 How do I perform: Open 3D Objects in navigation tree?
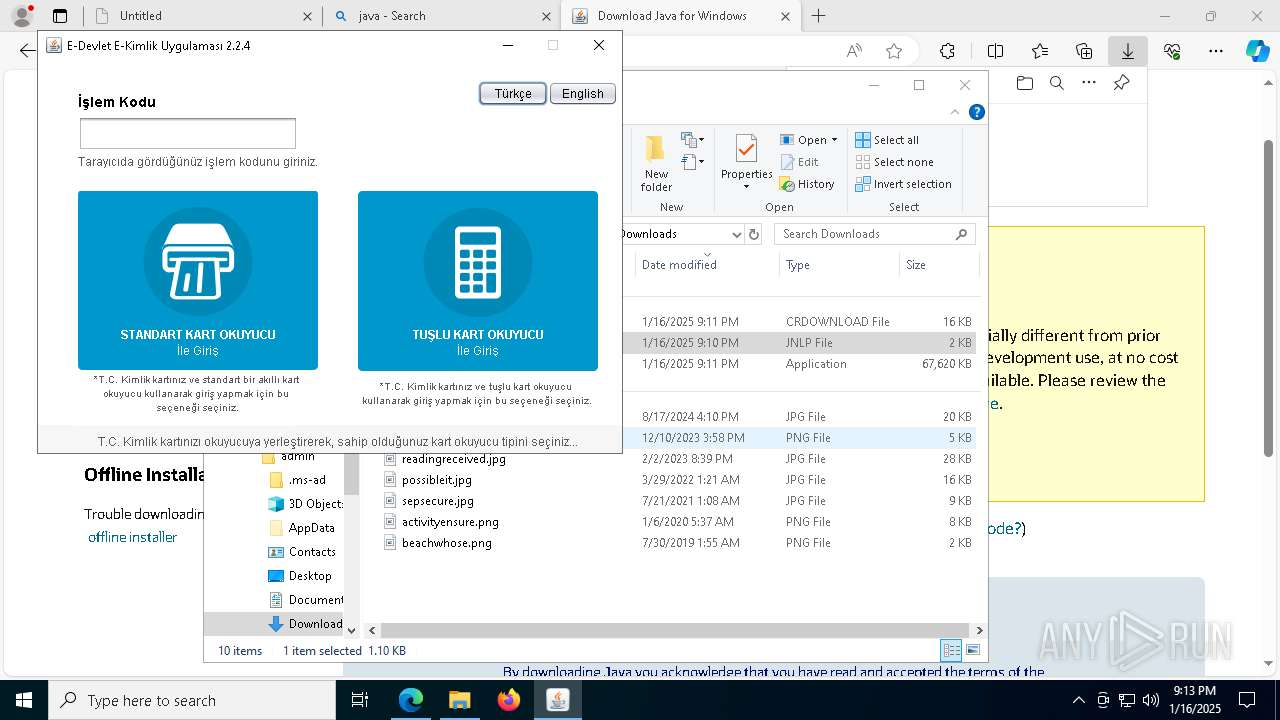point(305,504)
